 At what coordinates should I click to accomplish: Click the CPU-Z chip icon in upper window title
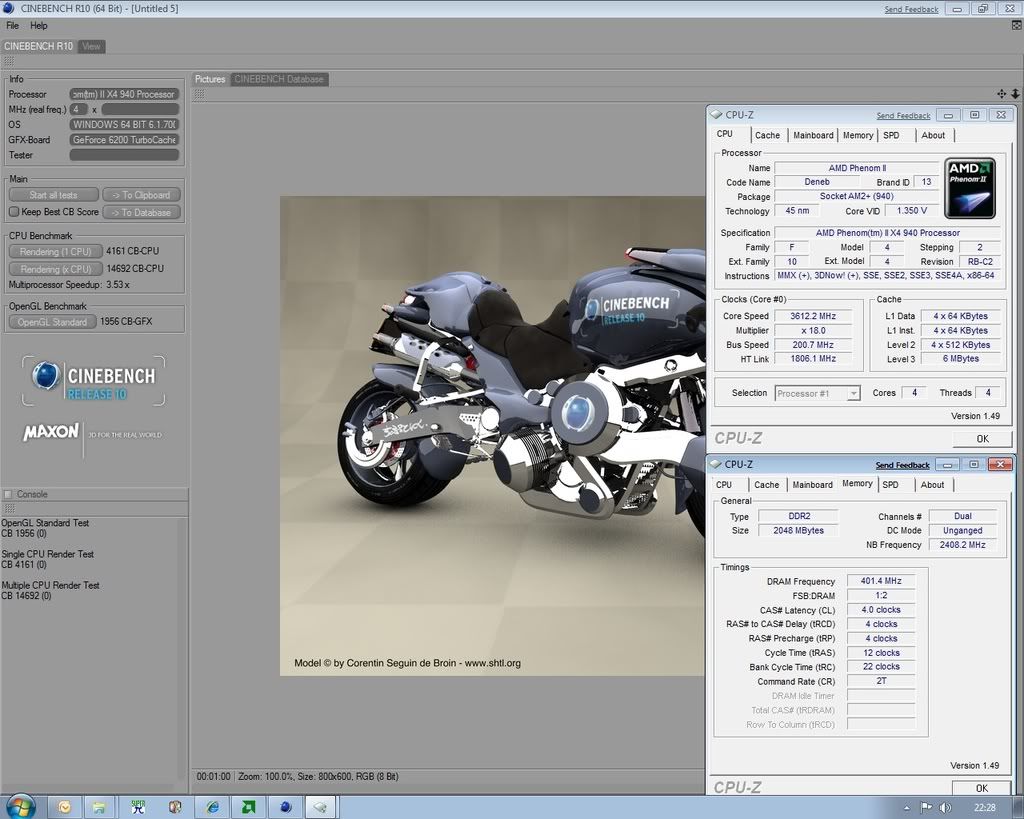(x=716, y=114)
